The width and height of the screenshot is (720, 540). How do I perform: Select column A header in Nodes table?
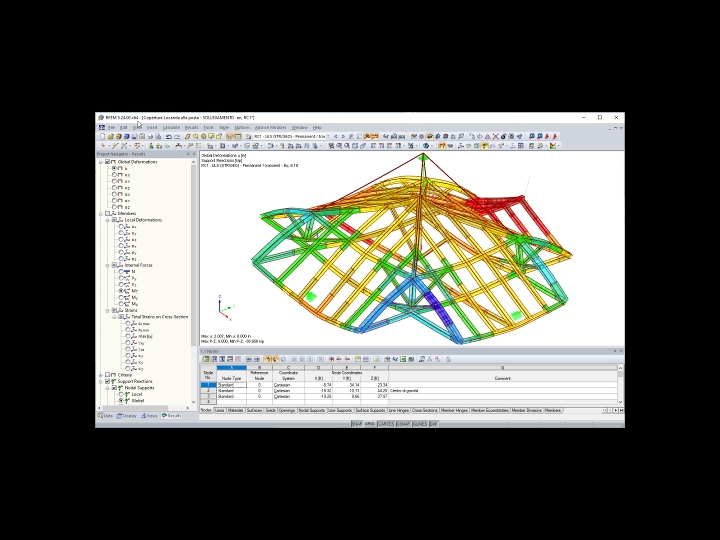click(231, 368)
